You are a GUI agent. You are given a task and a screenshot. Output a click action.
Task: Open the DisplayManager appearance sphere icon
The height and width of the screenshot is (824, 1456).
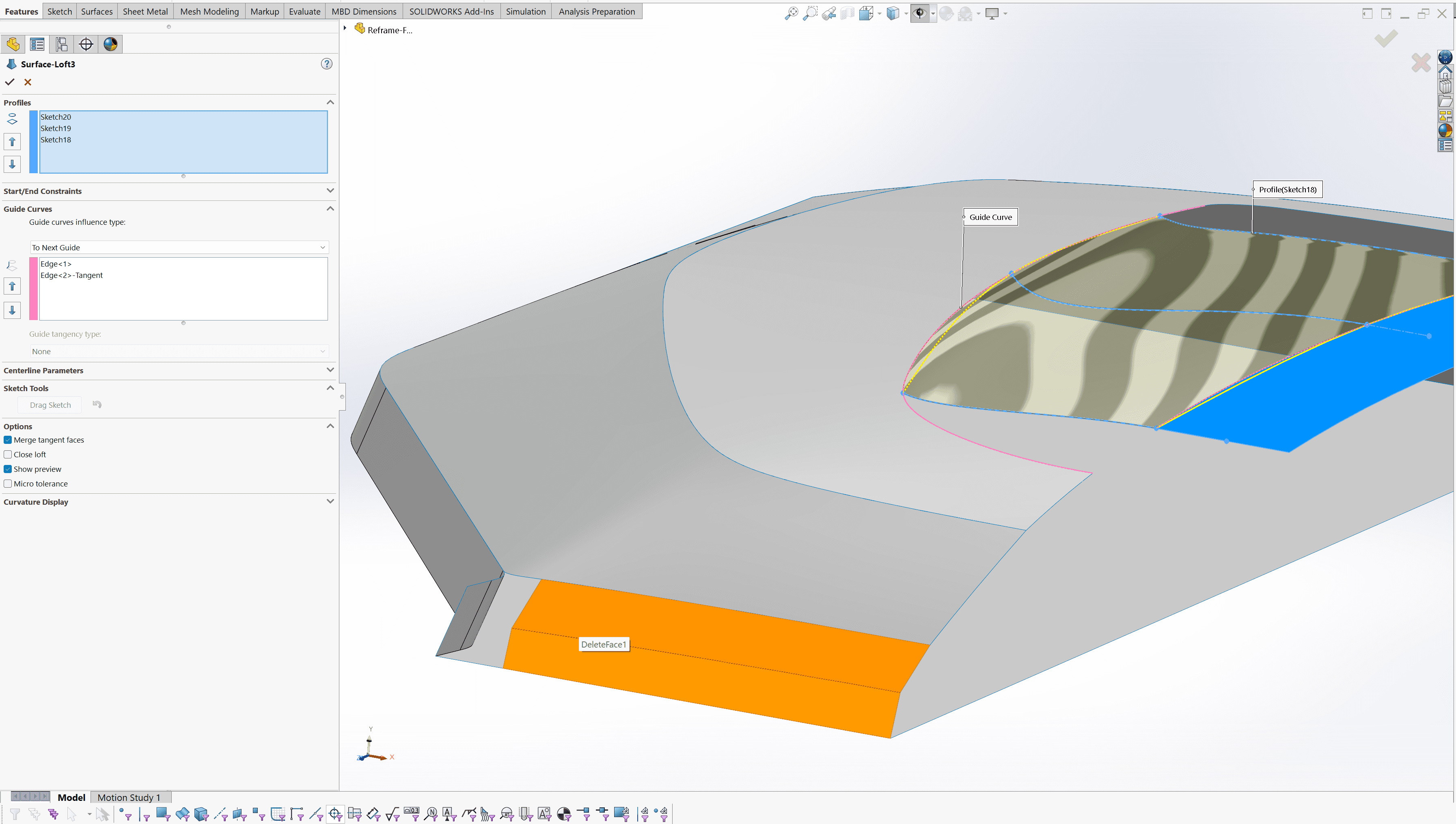[x=110, y=44]
